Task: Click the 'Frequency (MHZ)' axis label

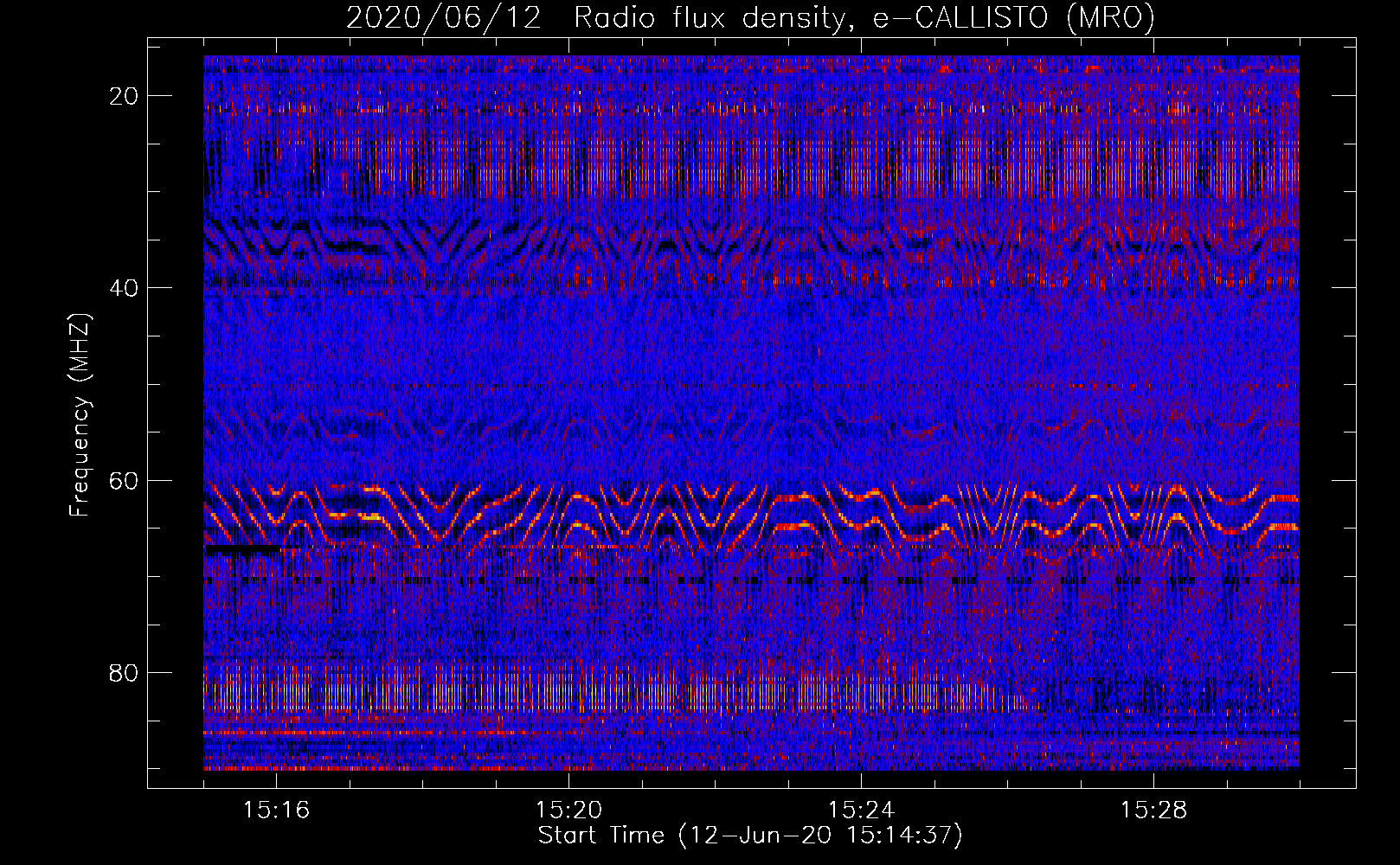Action: tap(80, 415)
